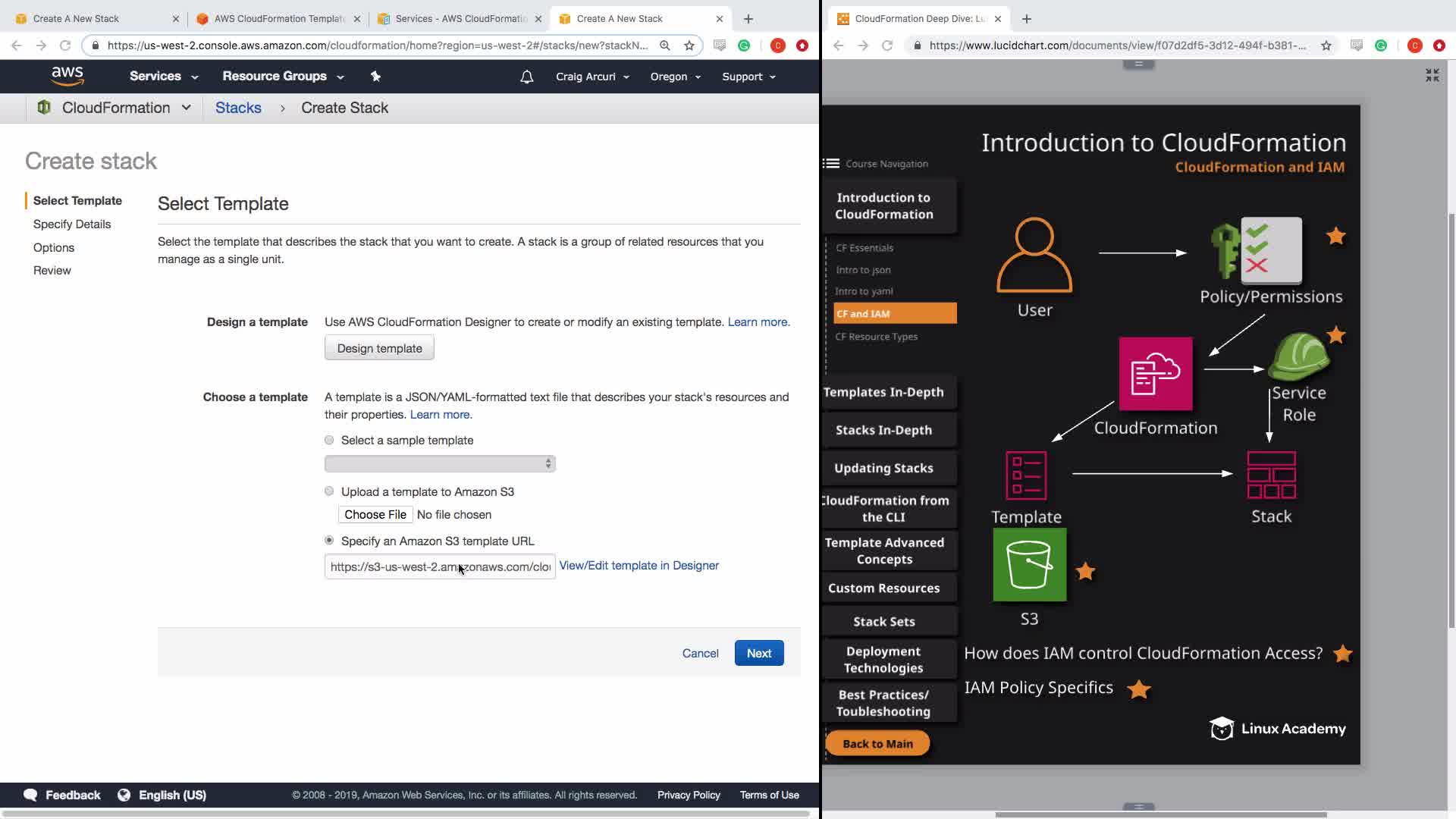Click the User person icon in diagram
Viewport: 1456px width, 819px height.
click(x=1034, y=256)
